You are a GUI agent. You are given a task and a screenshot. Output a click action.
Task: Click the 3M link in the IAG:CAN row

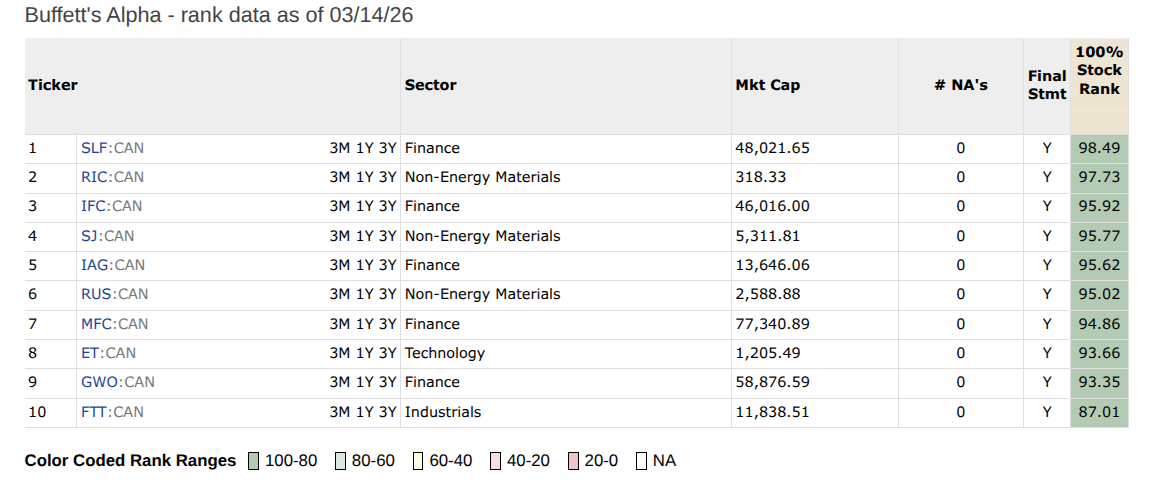point(339,265)
